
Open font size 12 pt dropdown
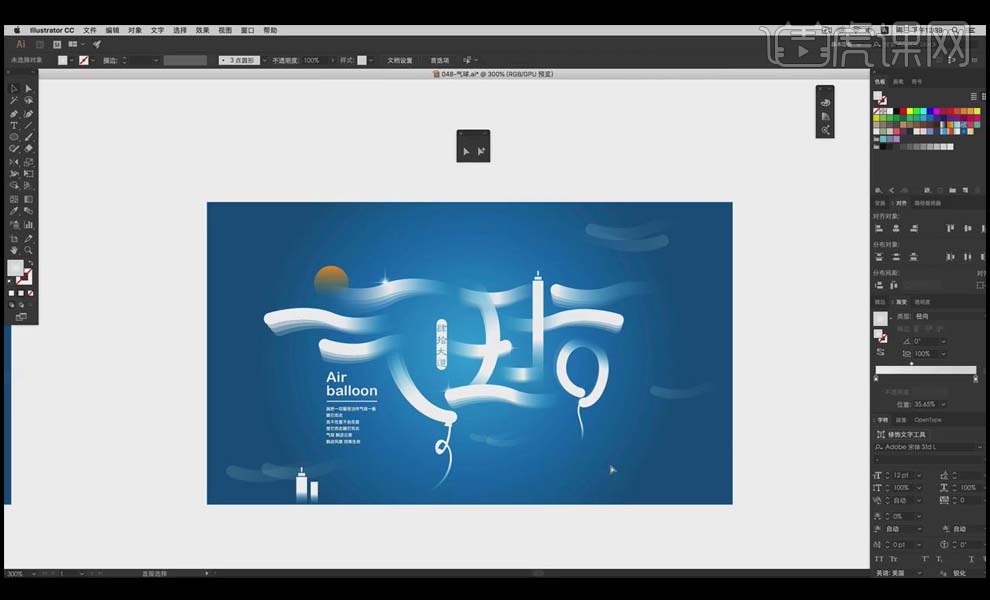coord(919,475)
